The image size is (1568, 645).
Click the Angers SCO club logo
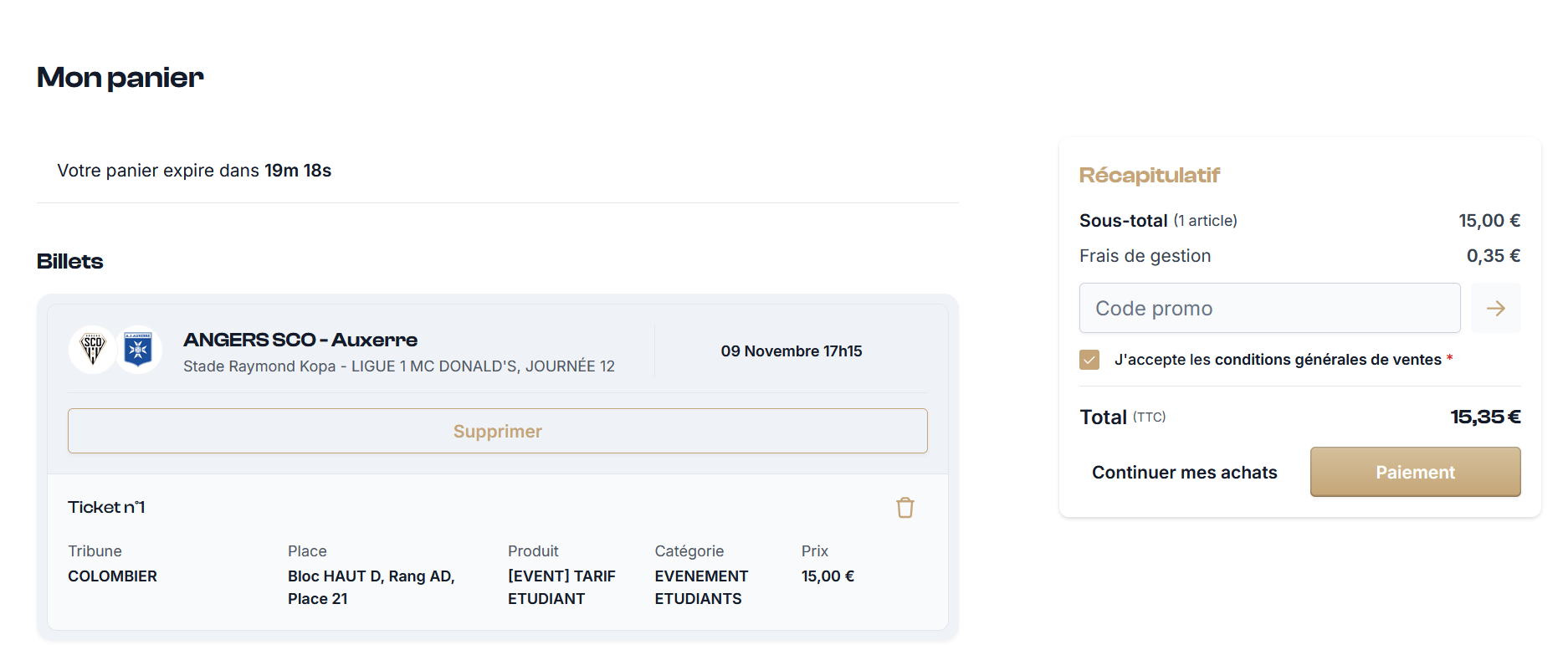(x=92, y=349)
